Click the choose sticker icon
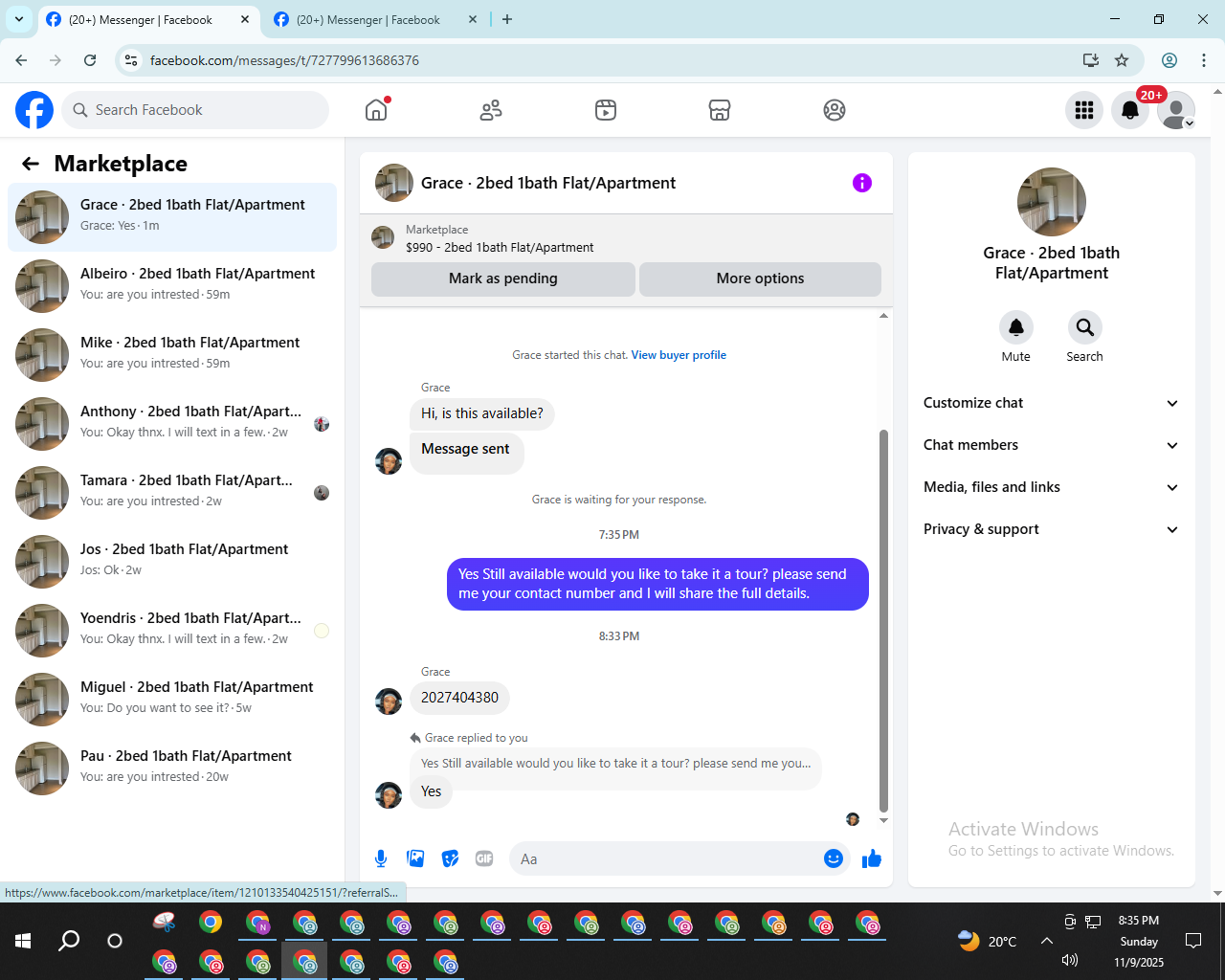Viewport: 1225px width, 980px height. click(x=450, y=858)
